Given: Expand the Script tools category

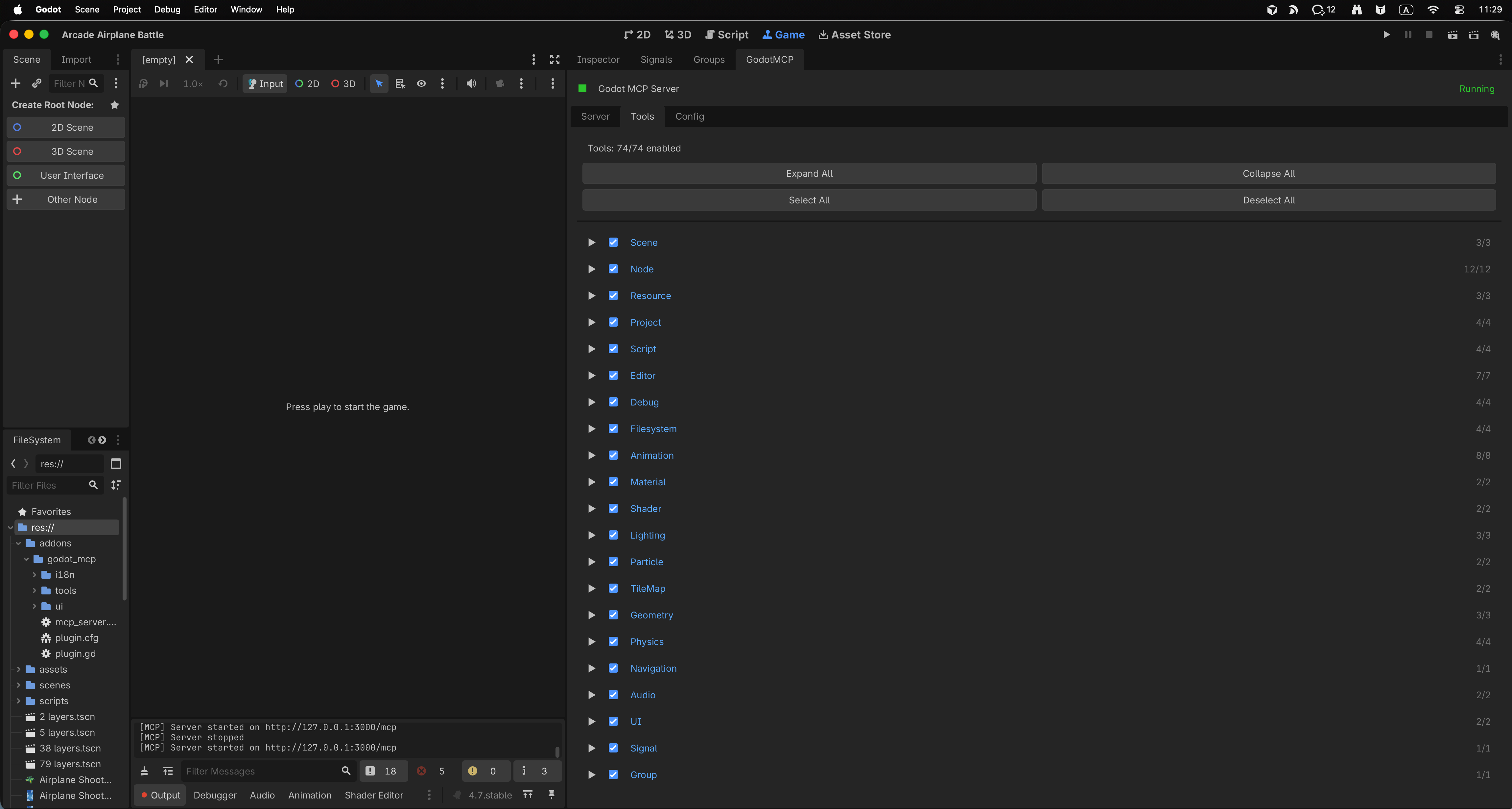Looking at the screenshot, I should 592,349.
